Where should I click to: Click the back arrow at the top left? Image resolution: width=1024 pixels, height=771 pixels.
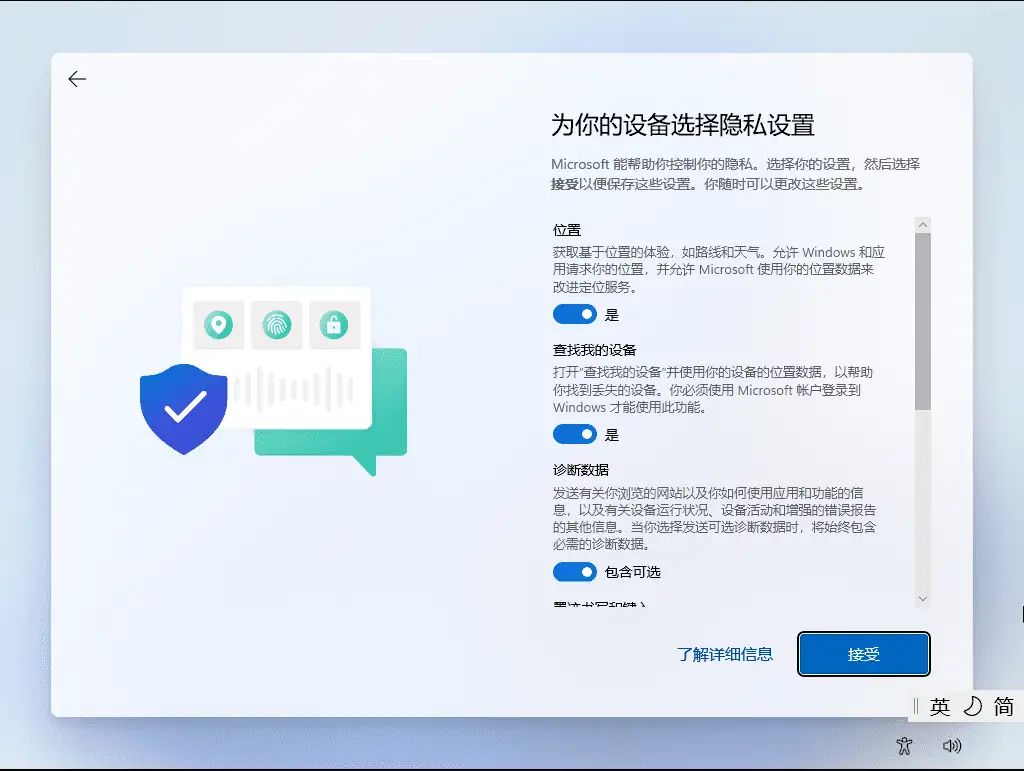(x=77, y=78)
